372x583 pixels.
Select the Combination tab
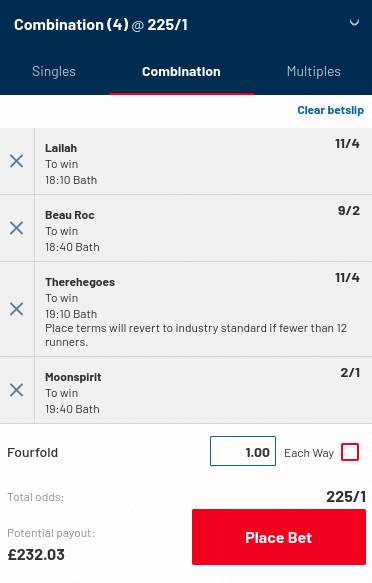coord(181,71)
